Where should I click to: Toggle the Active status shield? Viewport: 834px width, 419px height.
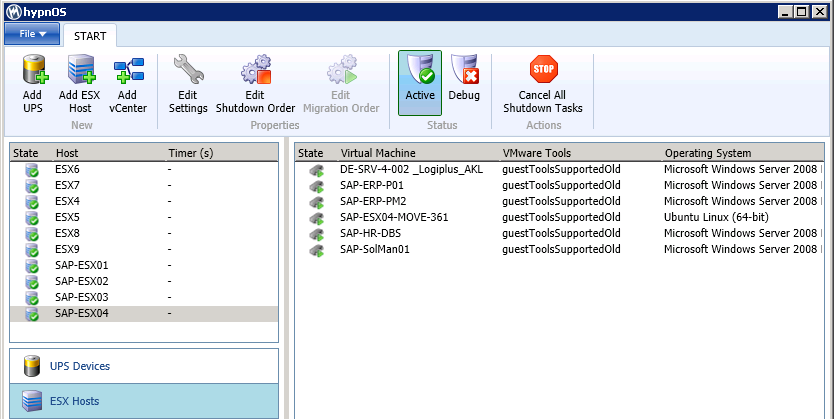tap(420, 83)
